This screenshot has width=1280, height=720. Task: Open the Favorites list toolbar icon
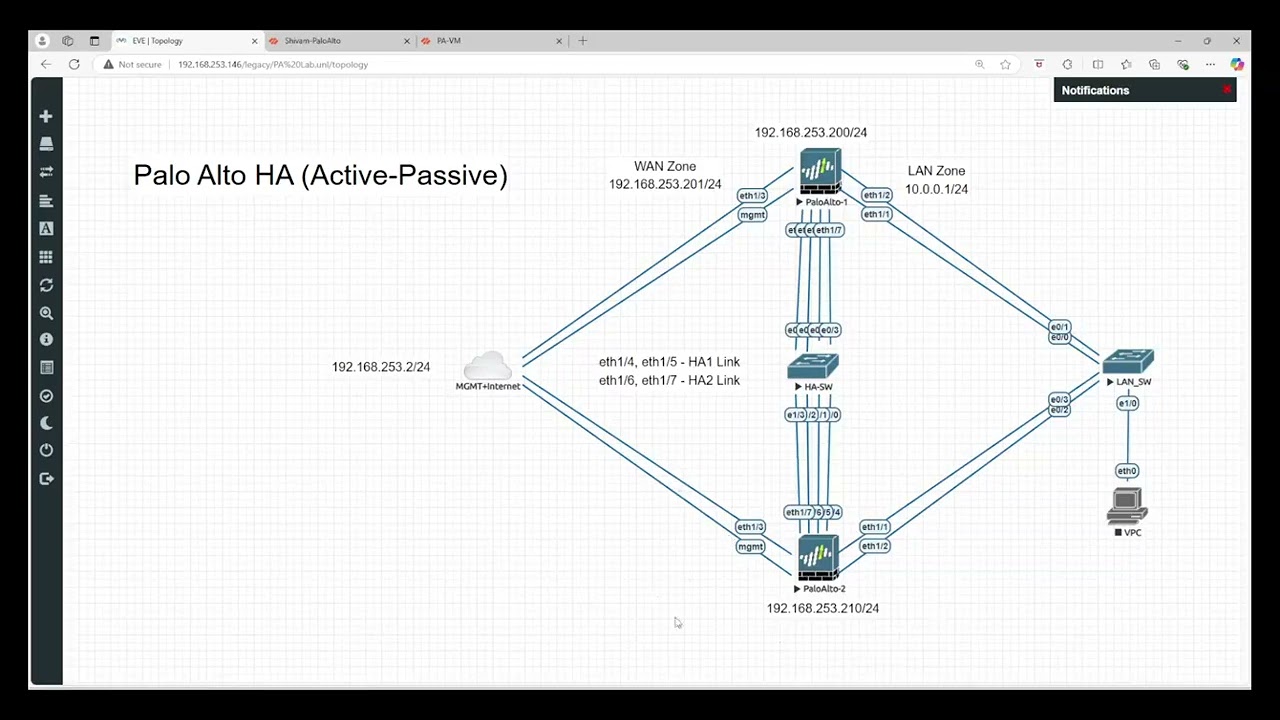coord(1126,64)
